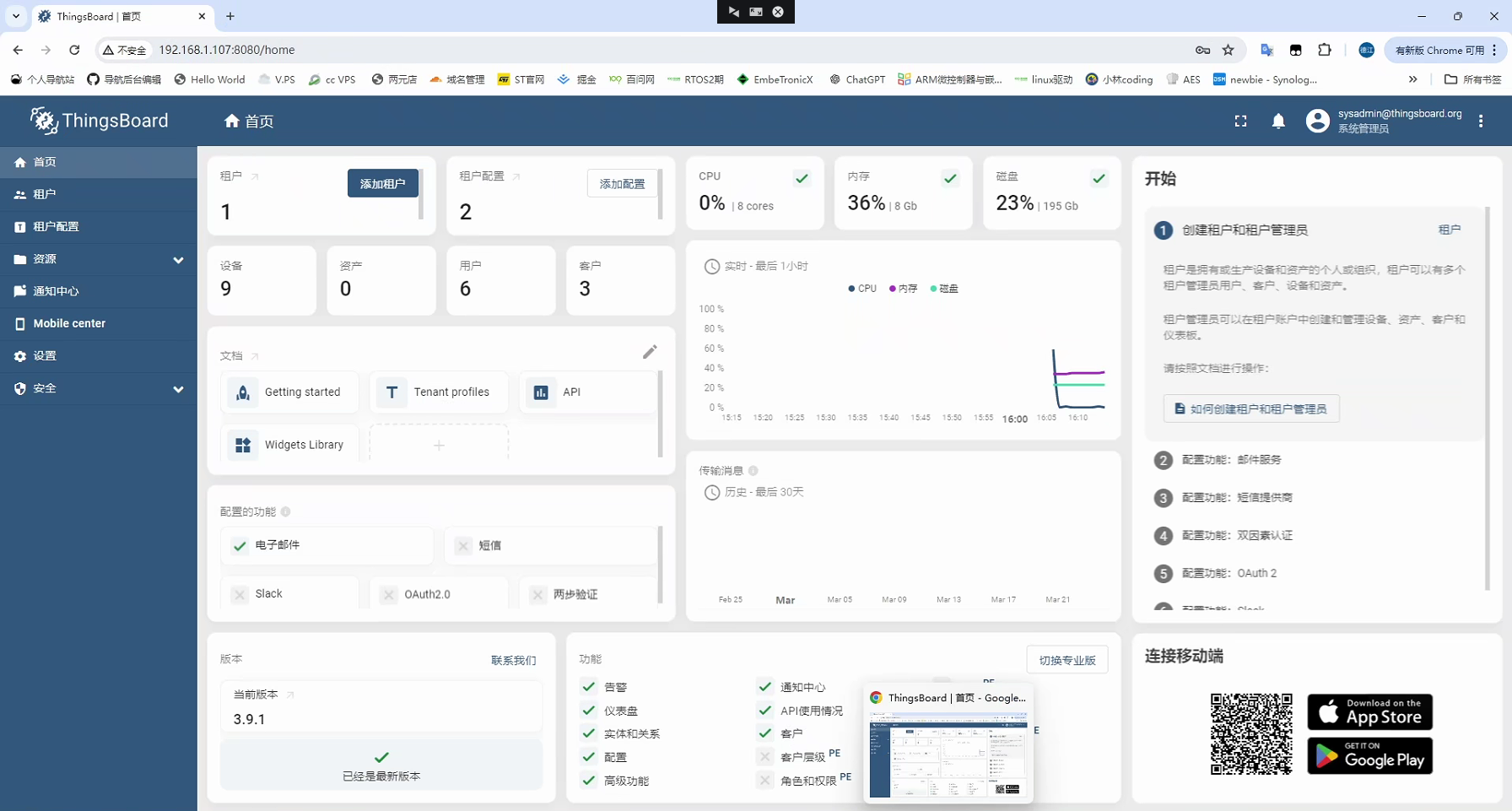Open 通知中心 in sidebar
Image resolution: width=1512 pixels, height=811 pixels.
click(x=99, y=291)
